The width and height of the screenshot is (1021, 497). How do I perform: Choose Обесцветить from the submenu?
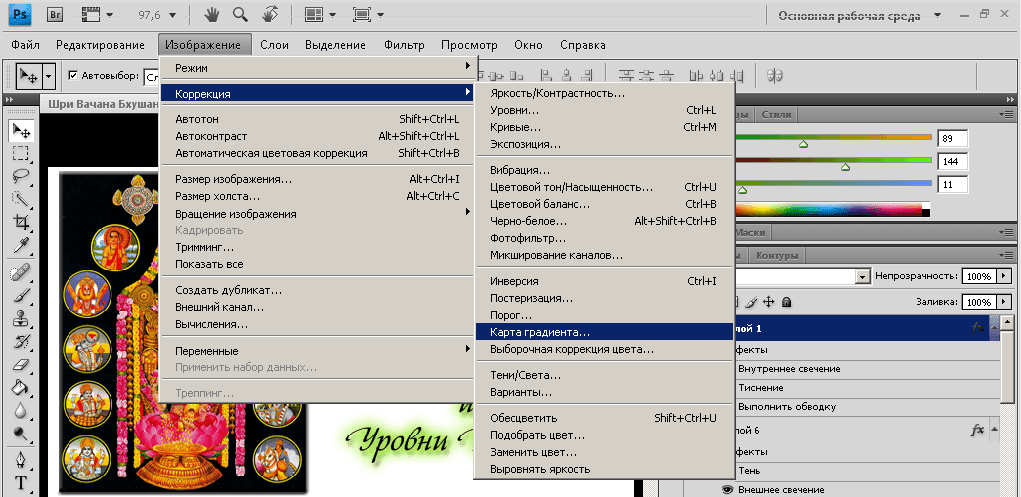coord(604,418)
